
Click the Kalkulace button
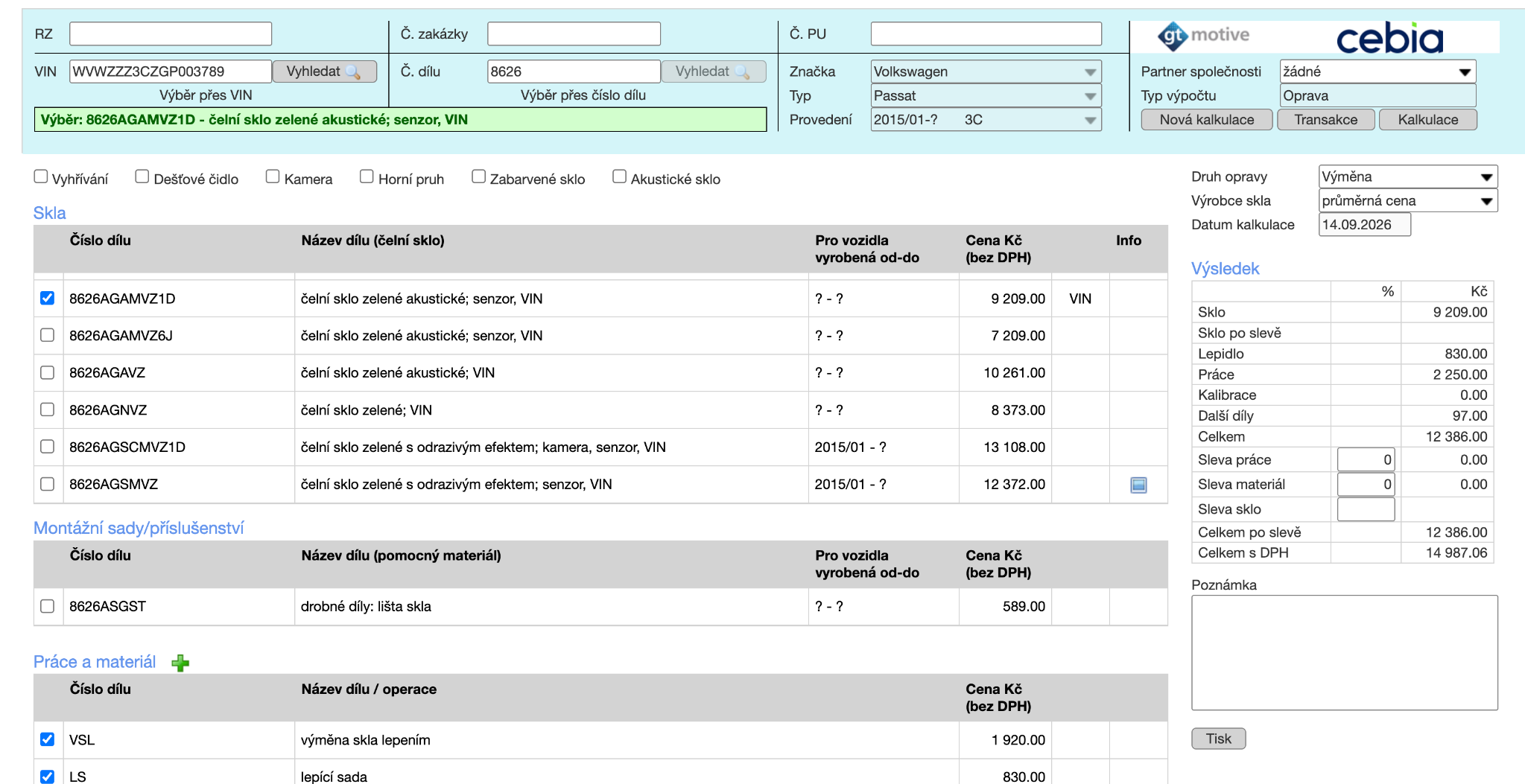click(1427, 119)
